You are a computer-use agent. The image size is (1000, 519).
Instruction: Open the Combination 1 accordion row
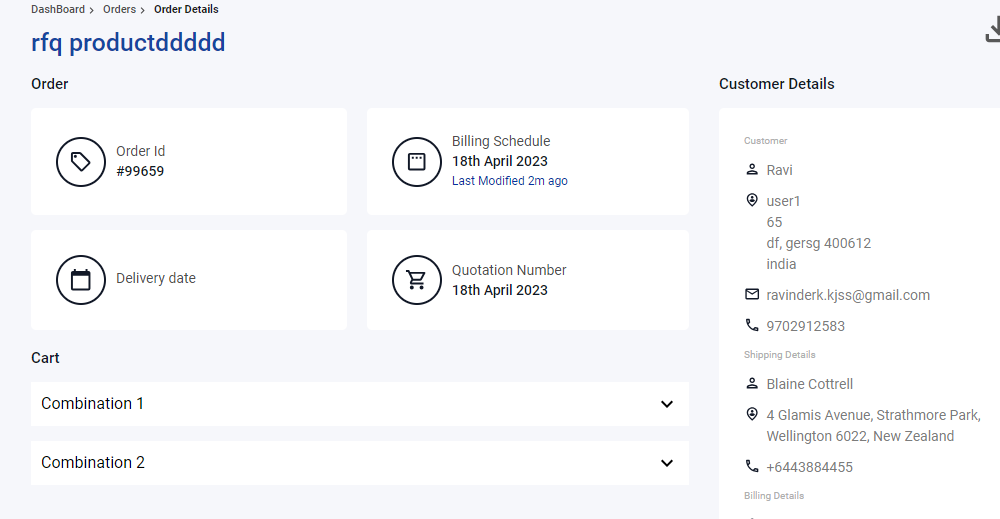[360, 404]
